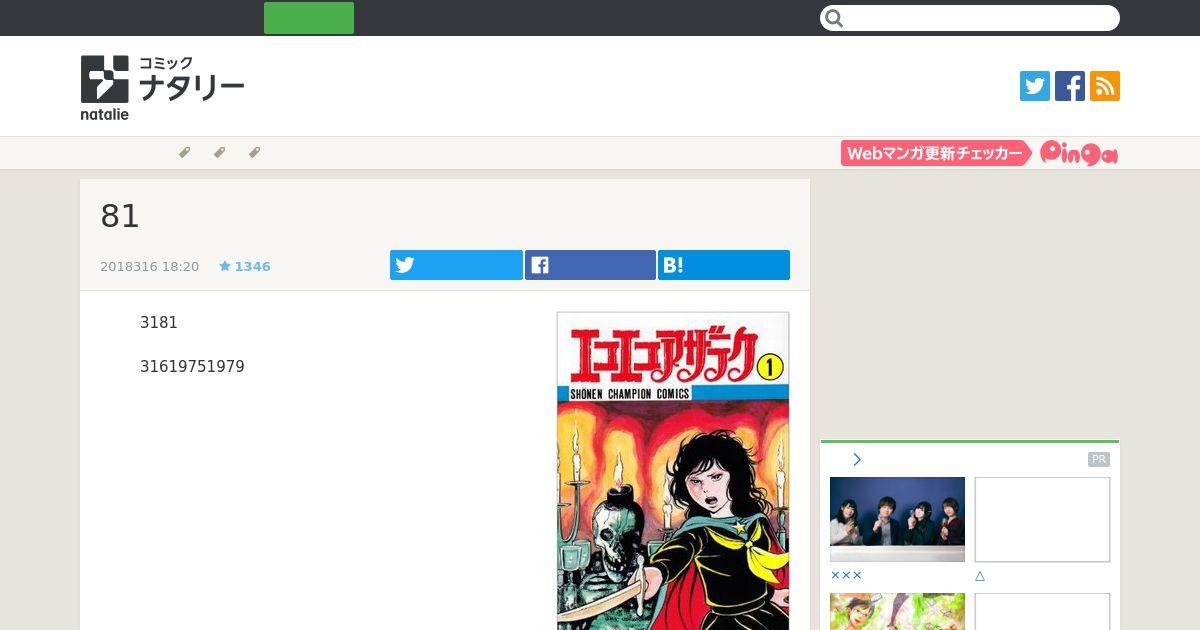Click the article date 2018316 18:20
This screenshot has width=1200, height=630.
click(x=150, y=267)
